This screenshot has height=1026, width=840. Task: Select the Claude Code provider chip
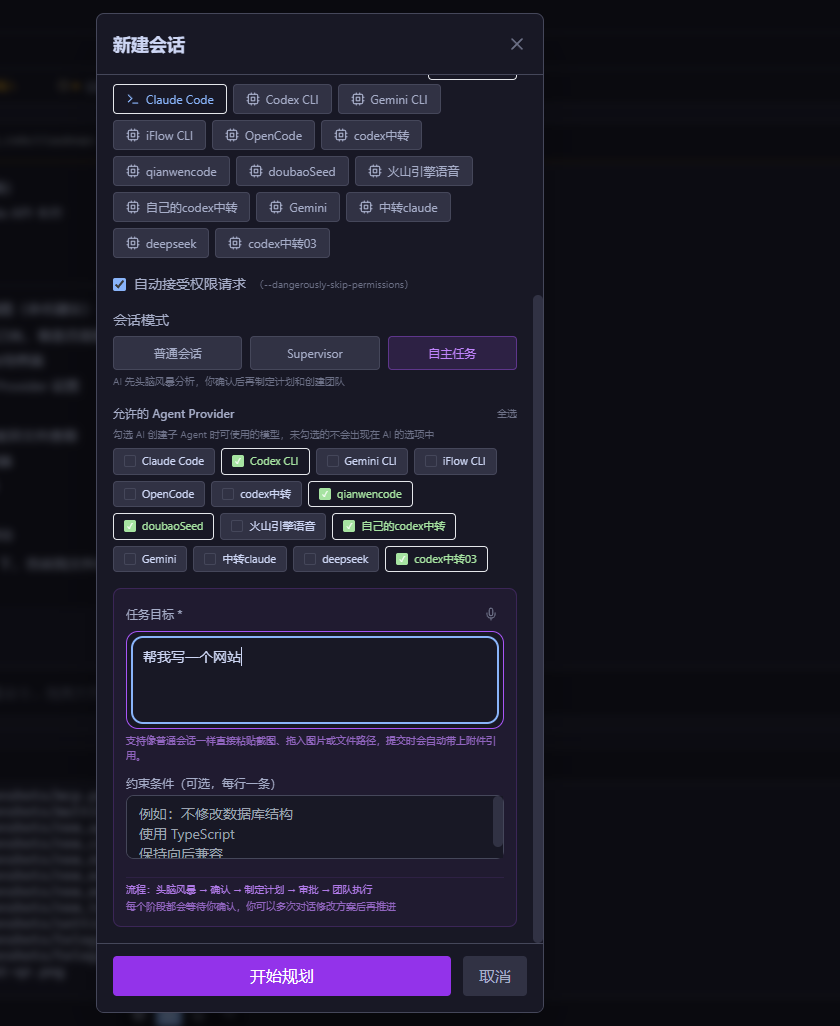point(169,100)
